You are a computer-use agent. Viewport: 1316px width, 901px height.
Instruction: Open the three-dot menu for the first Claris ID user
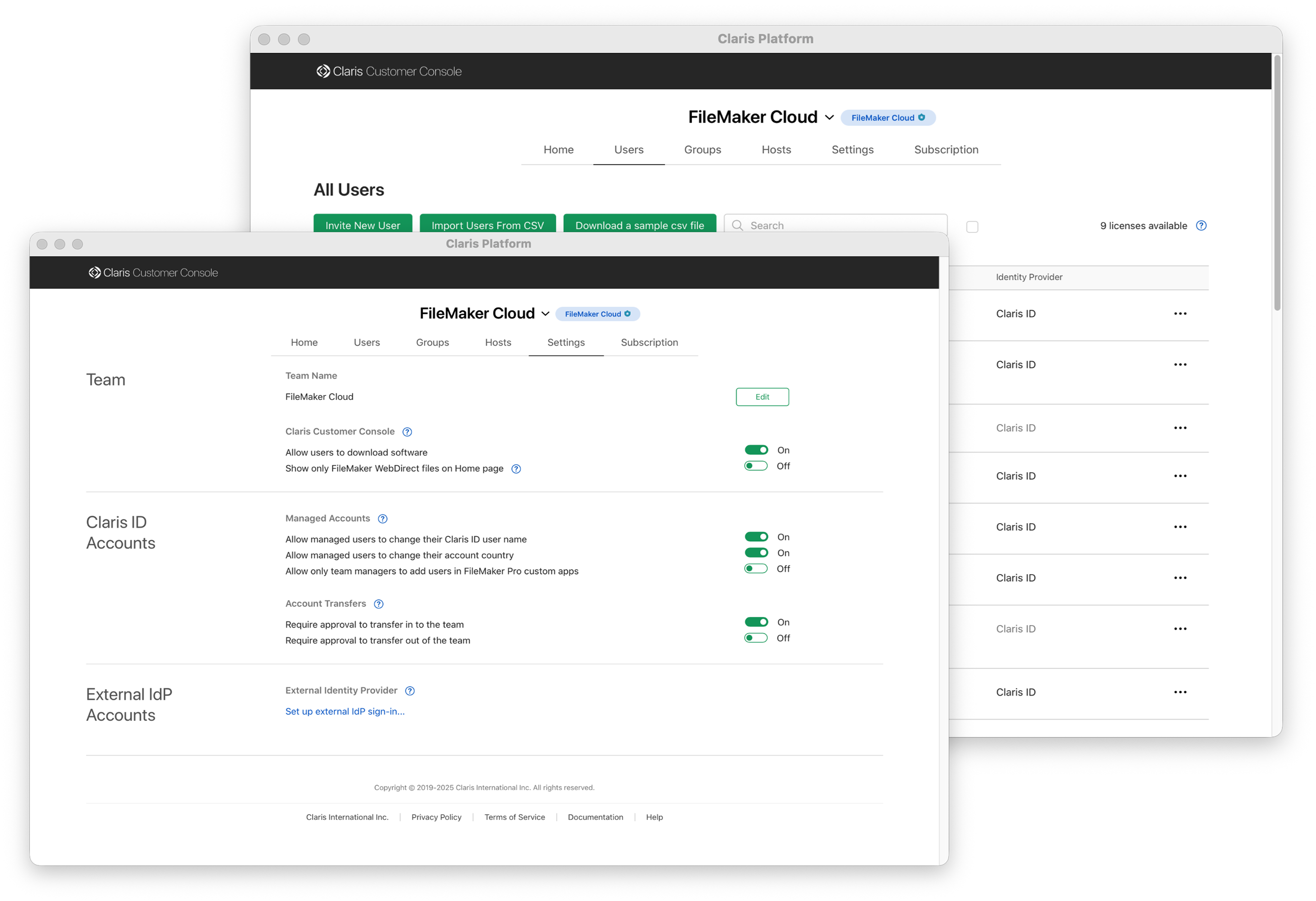pyautogui.click(x=1179, y=314)
